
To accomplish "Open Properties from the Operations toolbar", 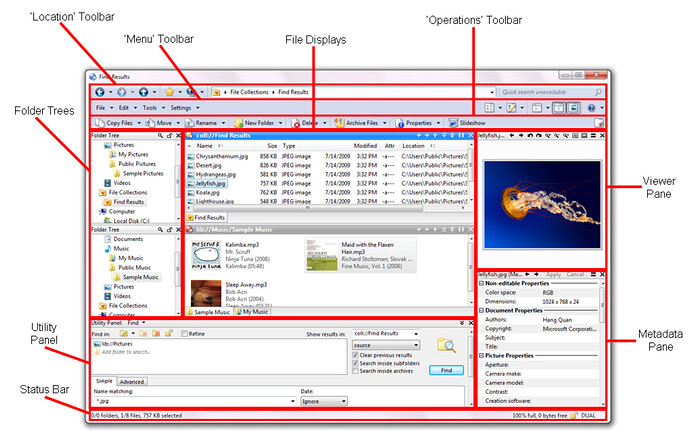I will 414,123.
